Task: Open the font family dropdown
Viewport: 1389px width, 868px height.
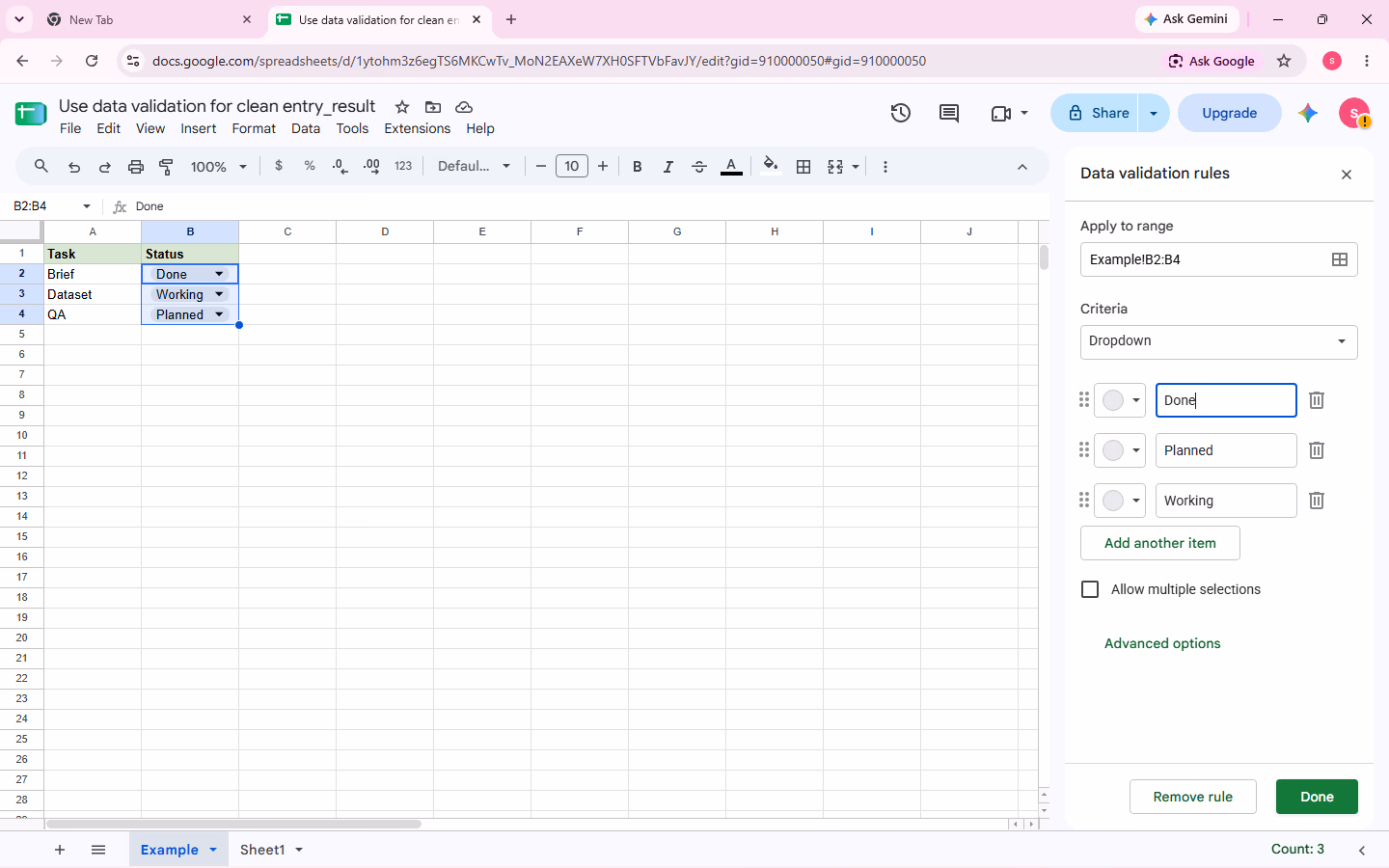Action: click(474, 167)
